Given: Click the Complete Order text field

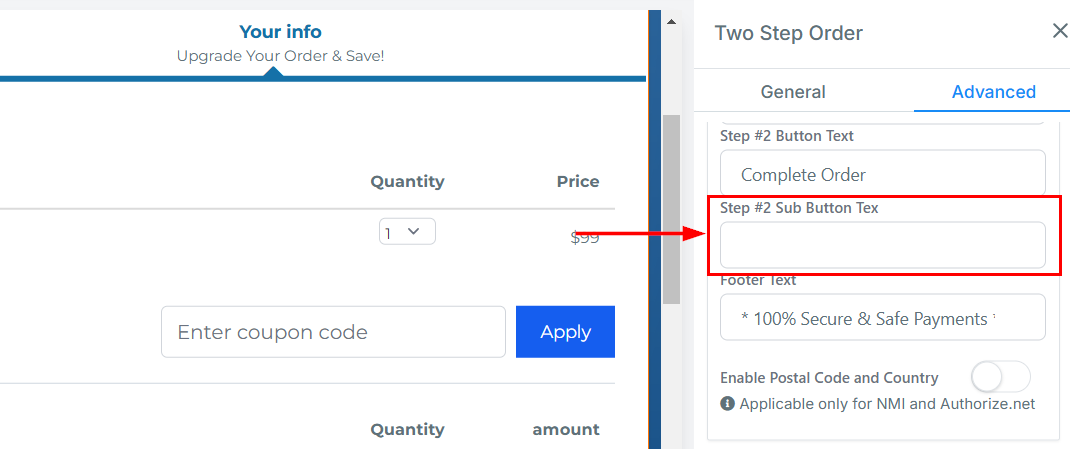Looking at the screenshot, I should pyautogui.click(x=882, y=174).
